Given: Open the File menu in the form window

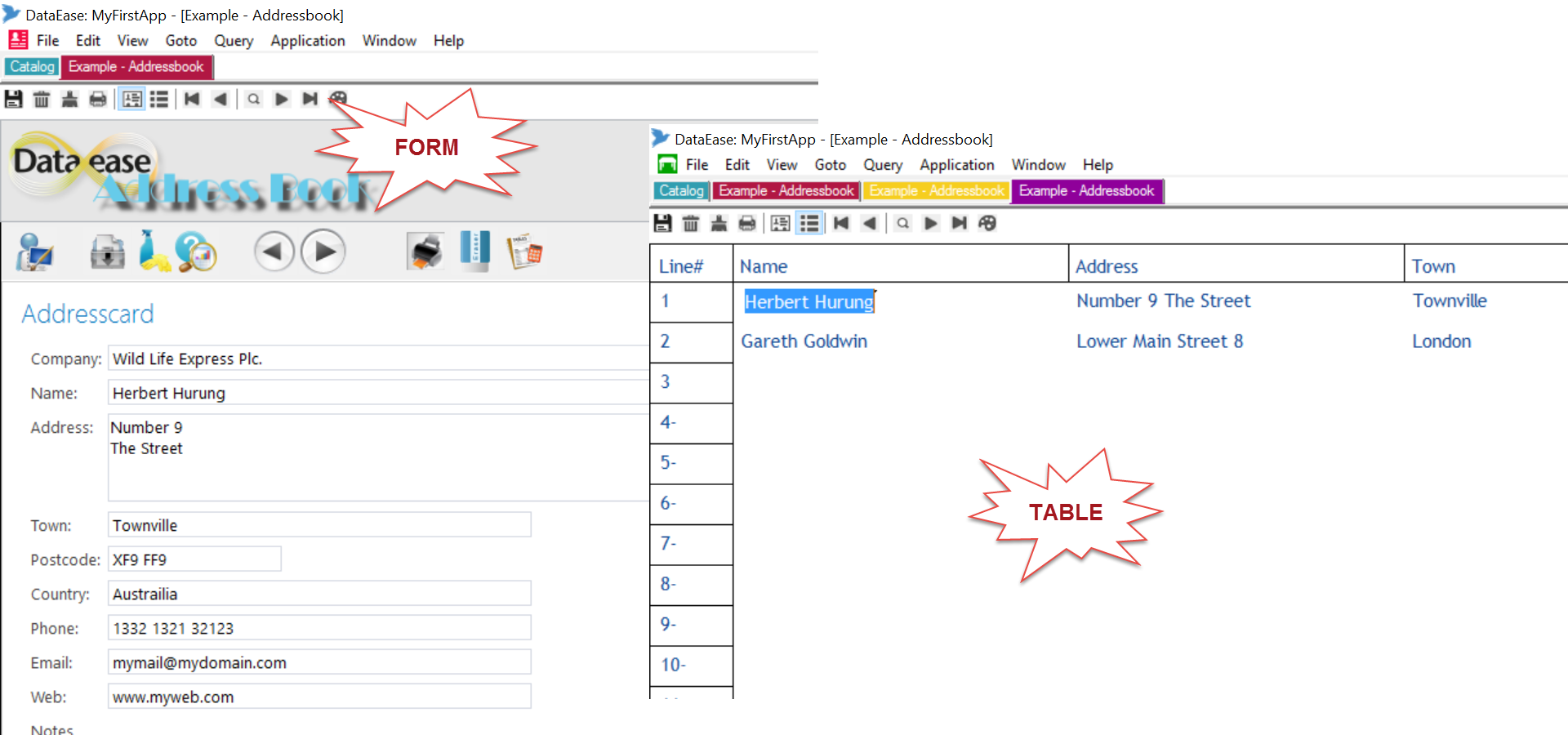Looking at the screenshot, I should (x=48, y=41).
